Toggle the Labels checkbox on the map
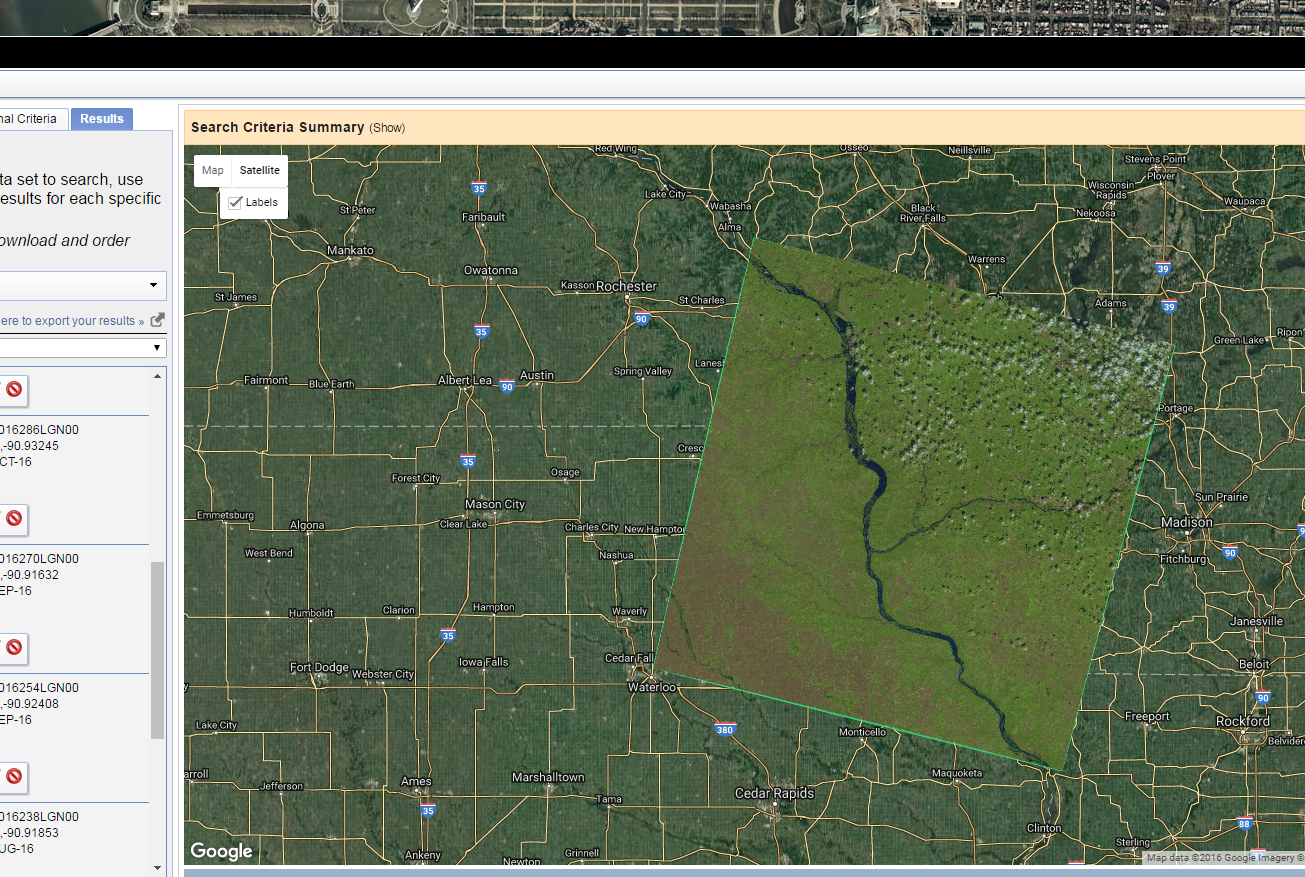Viewport: 1305px width, 877px height. 236,202
